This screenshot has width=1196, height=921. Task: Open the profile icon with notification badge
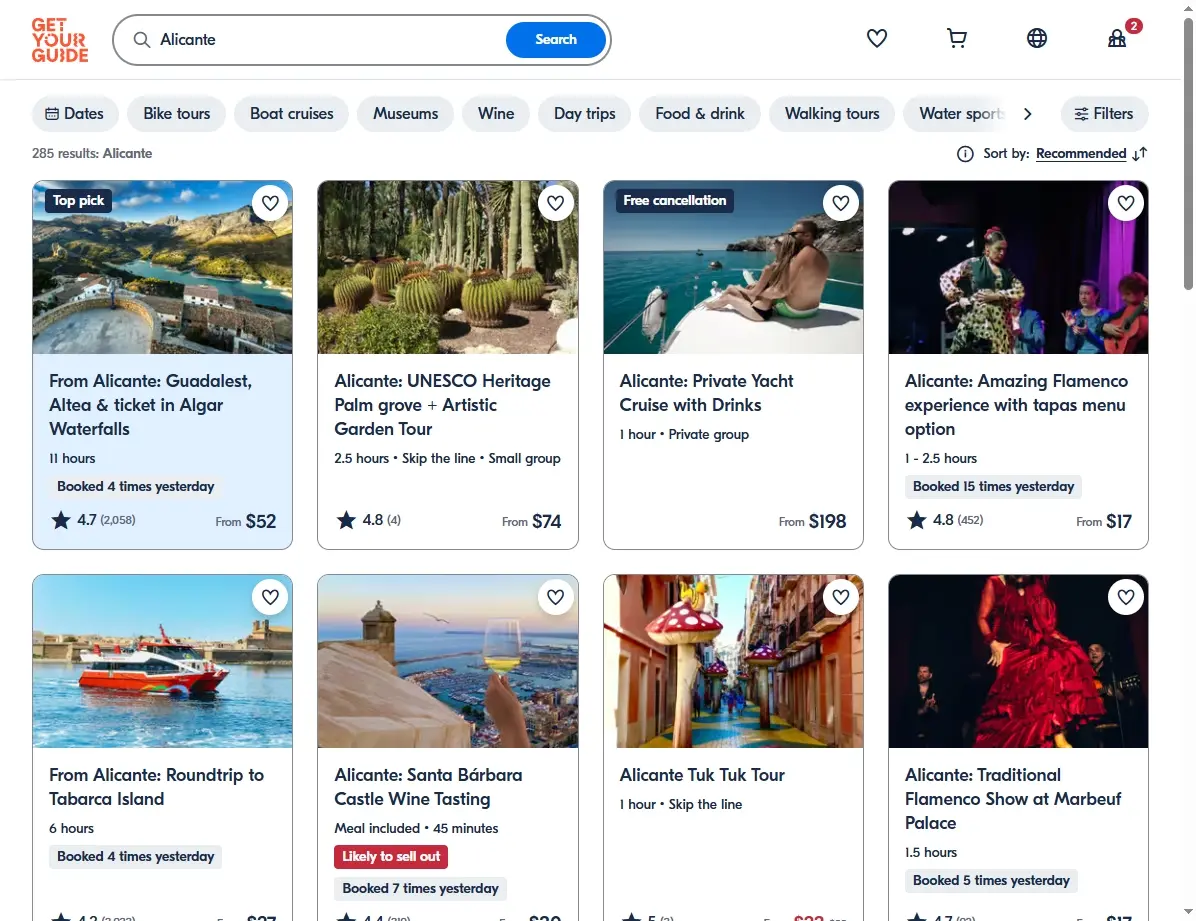tap(1117, 38)
